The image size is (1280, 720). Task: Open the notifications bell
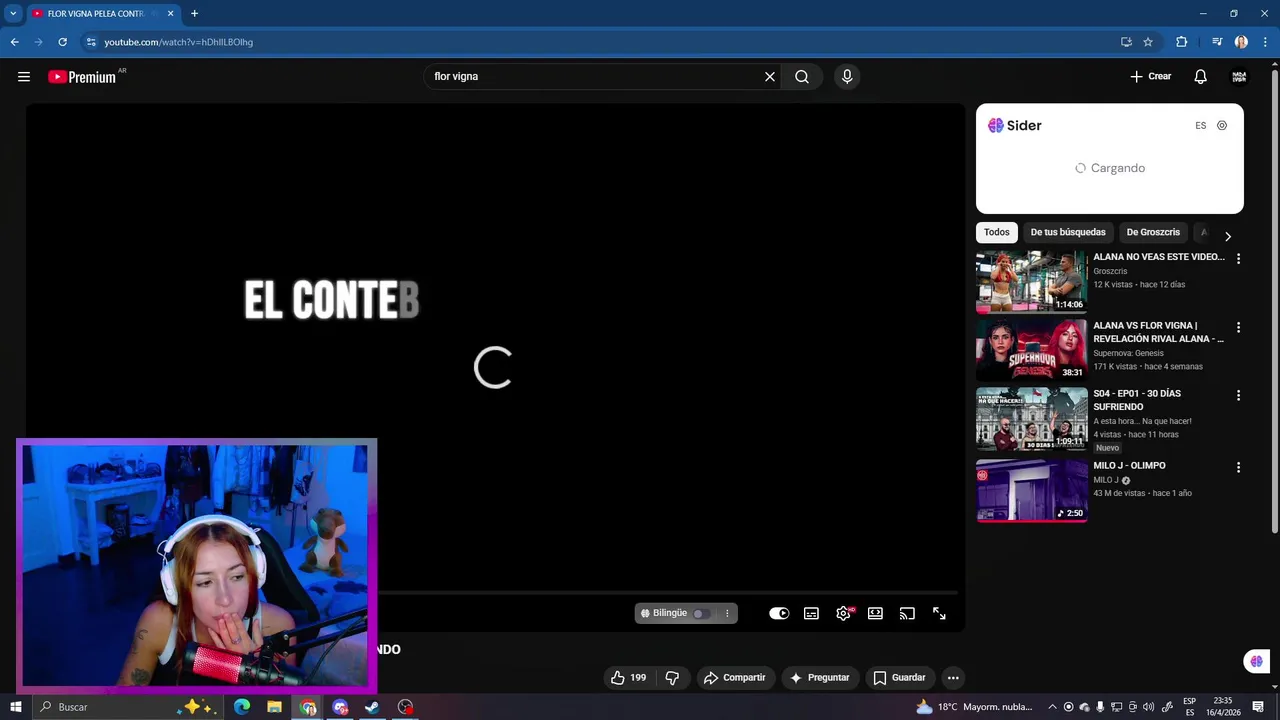[x=1201, y=77]
